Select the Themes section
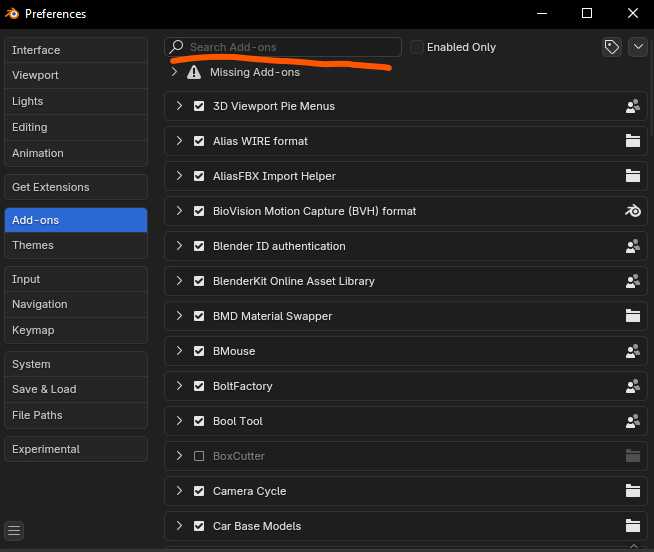This screenshot has height=552, width=654. click(x=76, y=245)
